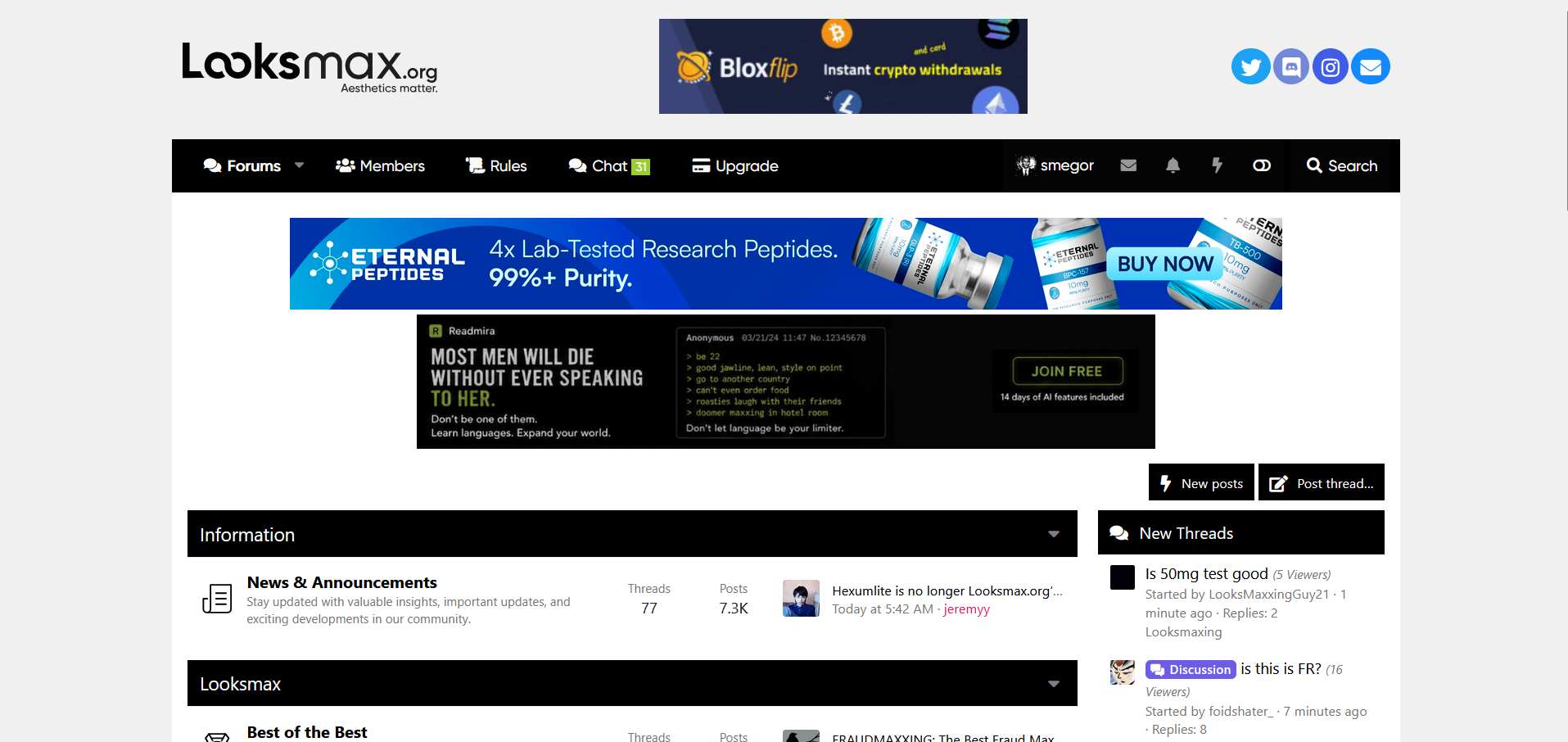Open the Chat menu item
Screen dimensions: 1568x742
click(x=609, y=165)
